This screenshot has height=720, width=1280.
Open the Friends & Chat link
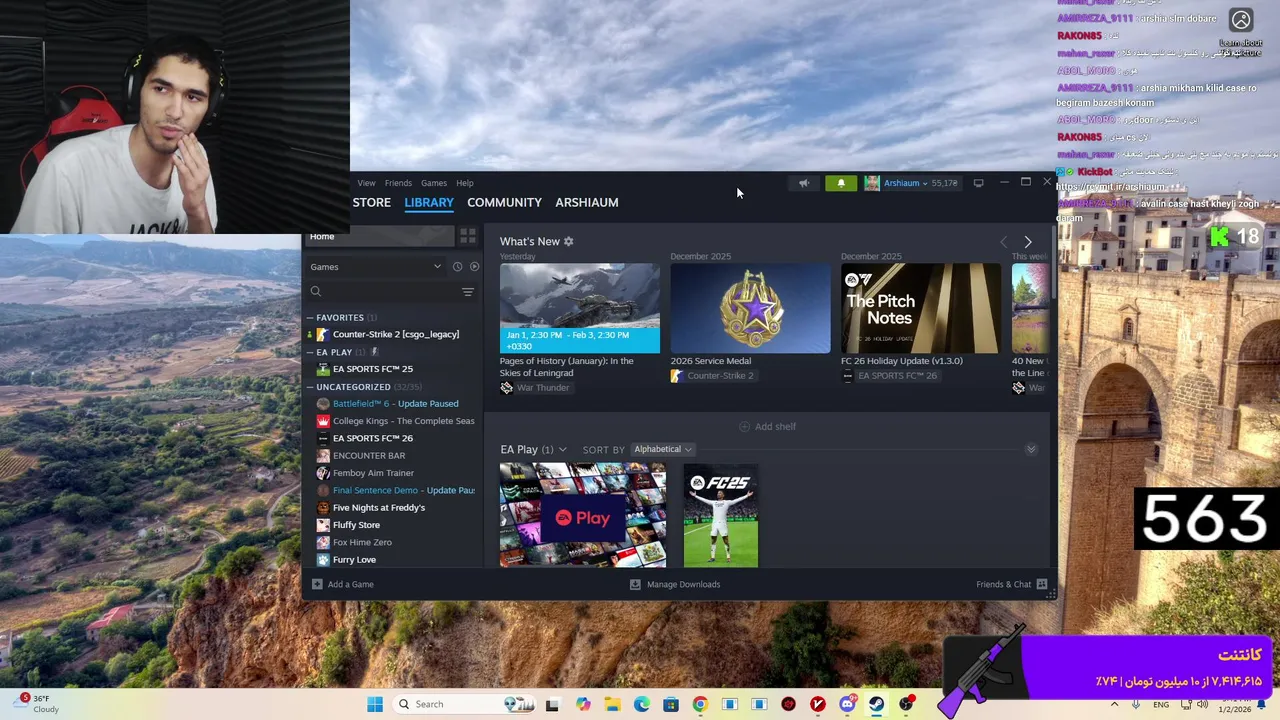pyautogui.click(x=1003, y=584)
